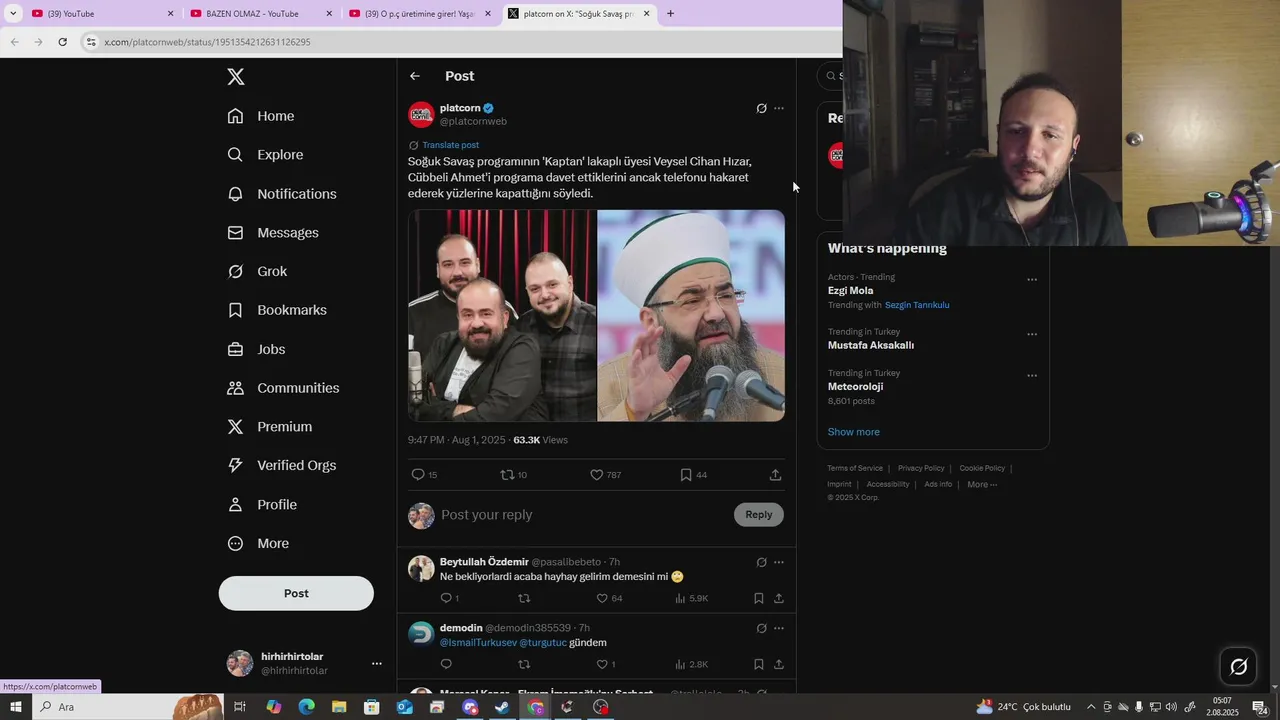
Task: Open Meteoroloji trending topic
Action: 855,386
